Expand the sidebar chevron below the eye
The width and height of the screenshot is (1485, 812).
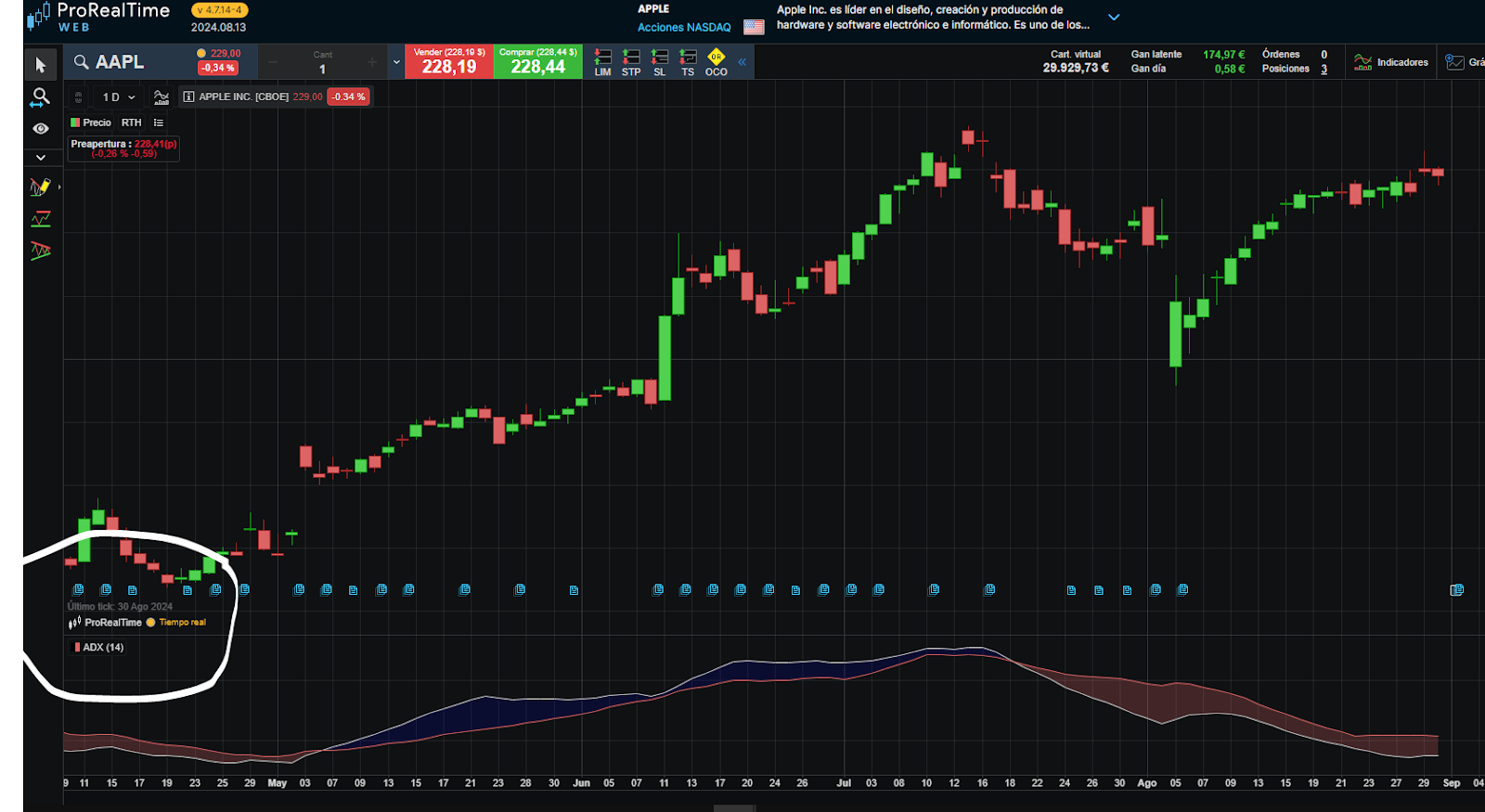(41, 158)
